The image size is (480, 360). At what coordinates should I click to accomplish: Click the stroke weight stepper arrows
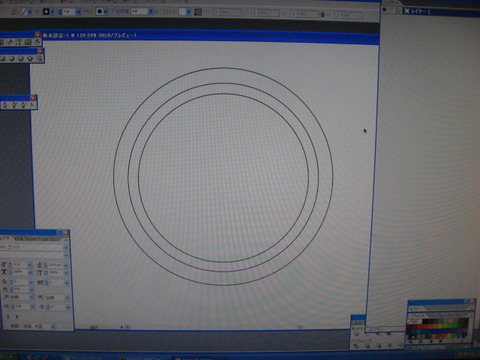(x=60, y=12)
